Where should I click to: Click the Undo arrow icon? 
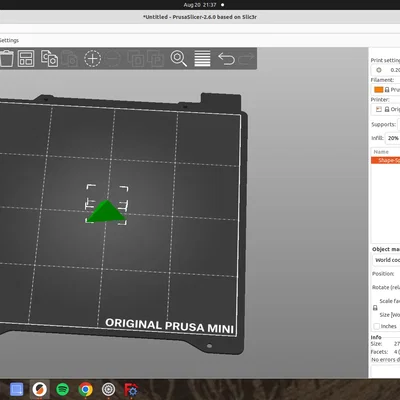[226, 59]
